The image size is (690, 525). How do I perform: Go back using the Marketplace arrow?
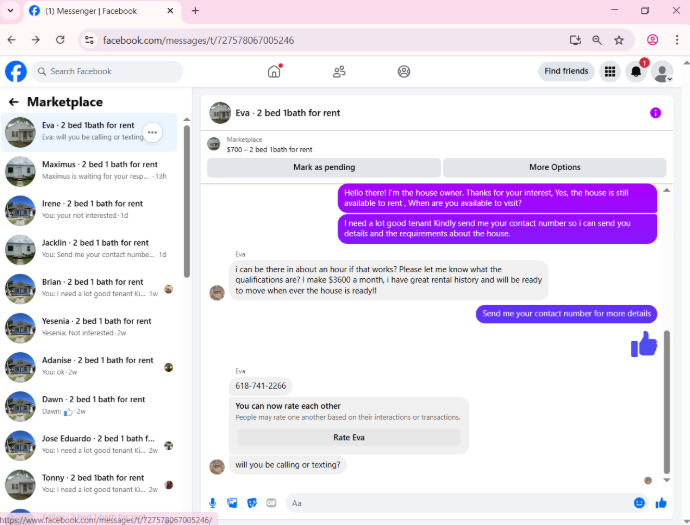pyautogui.click(x=14, y=102)
